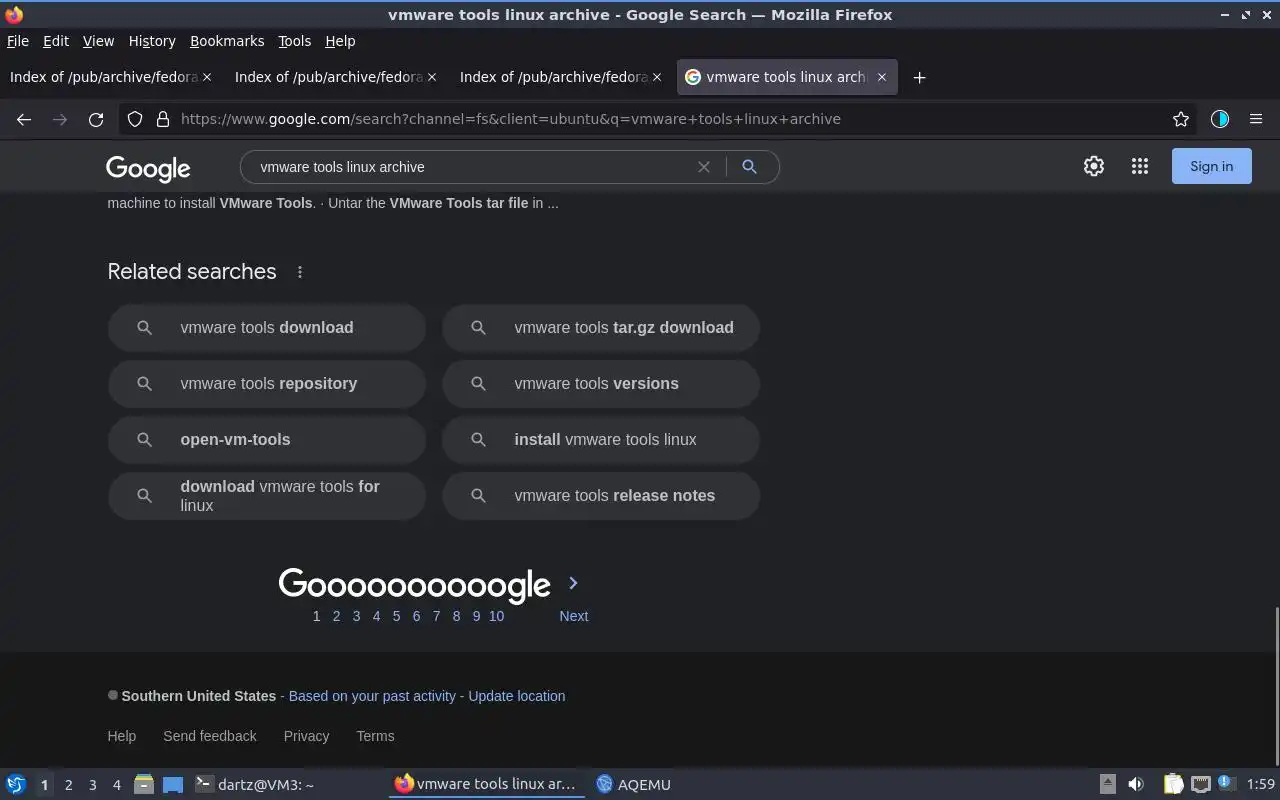Search for open-vm-tools

point(267,440)
